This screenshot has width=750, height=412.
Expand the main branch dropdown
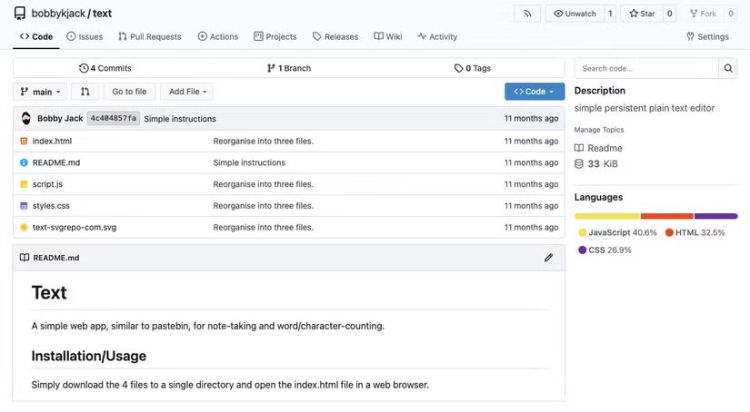(41, 92)
